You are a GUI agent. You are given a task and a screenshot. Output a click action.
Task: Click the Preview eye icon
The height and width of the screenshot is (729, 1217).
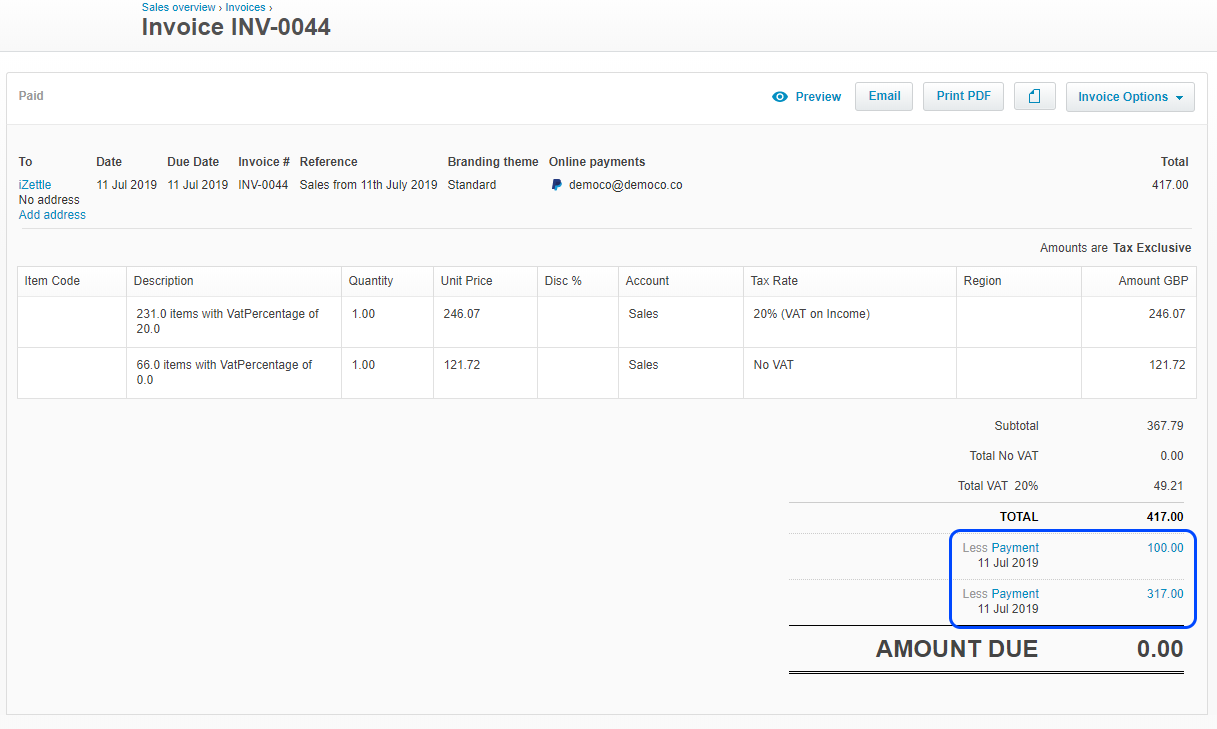click(x=781, y=97)
